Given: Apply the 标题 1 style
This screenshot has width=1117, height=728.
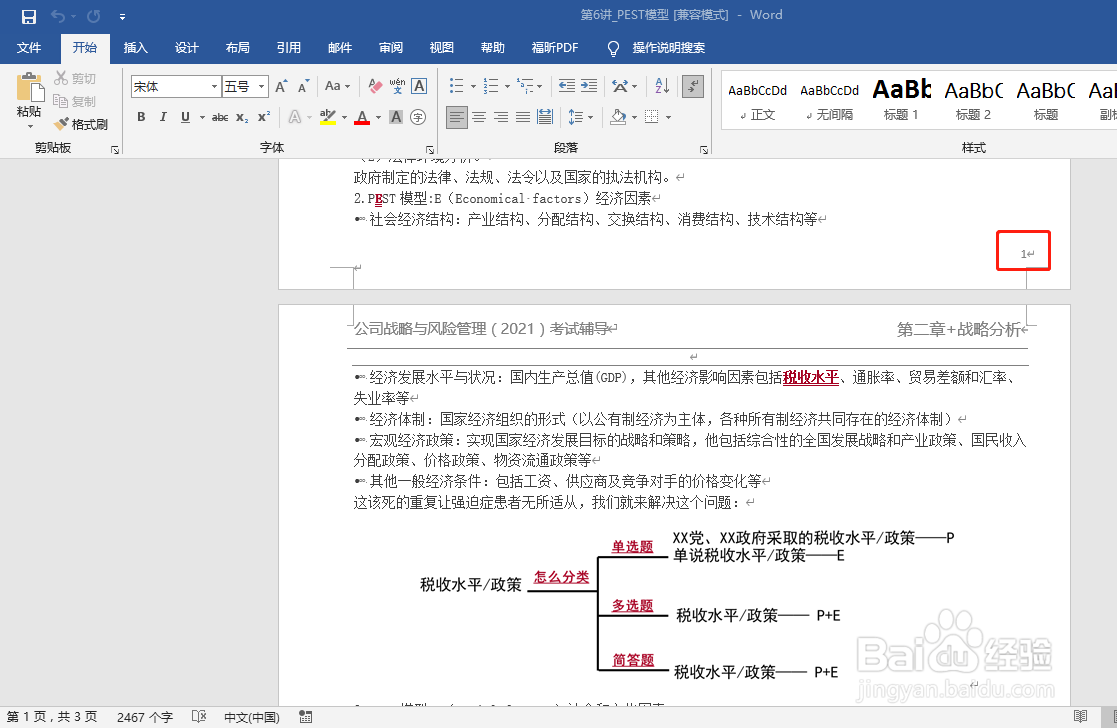Looking at the screenshot, I should (901, 100).
